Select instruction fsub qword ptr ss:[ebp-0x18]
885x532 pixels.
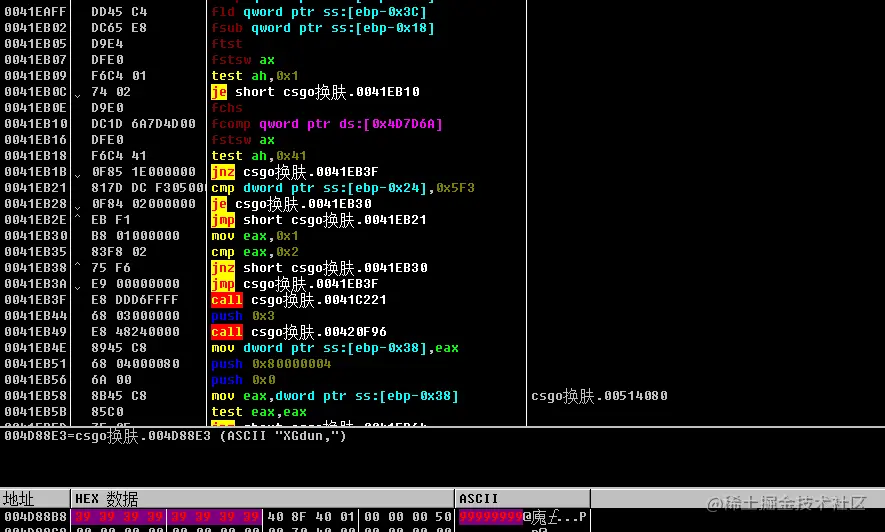pos(323,28)
